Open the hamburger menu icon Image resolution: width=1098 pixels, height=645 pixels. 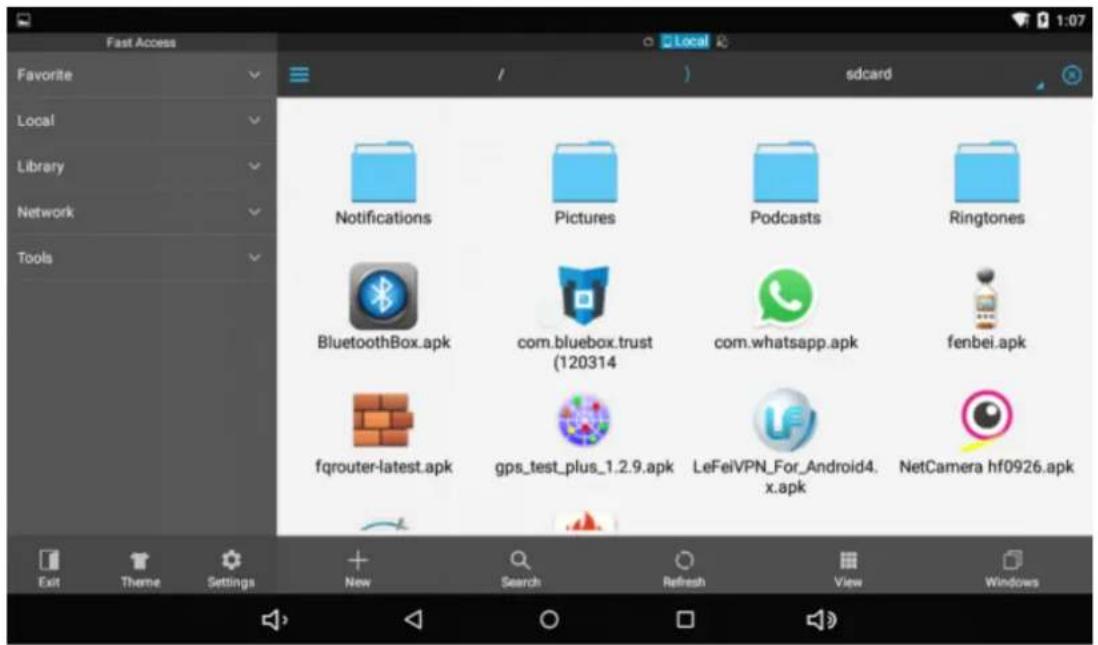299,74
